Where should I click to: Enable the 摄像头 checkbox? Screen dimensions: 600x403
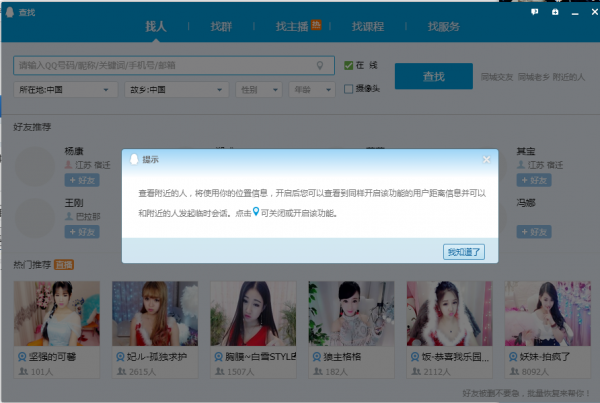click(348, 88)
